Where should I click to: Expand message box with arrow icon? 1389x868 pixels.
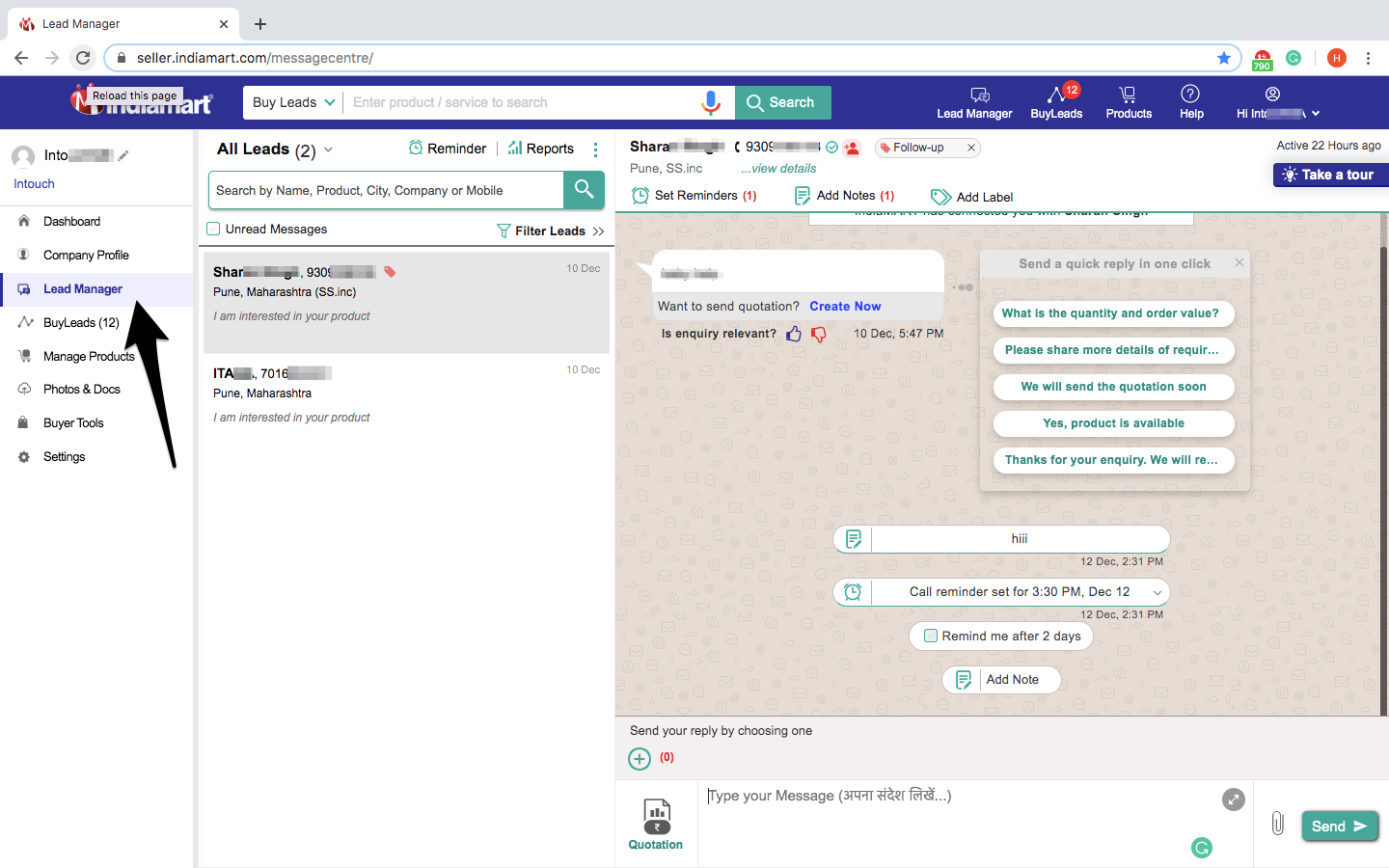[x=1234, y=800]
